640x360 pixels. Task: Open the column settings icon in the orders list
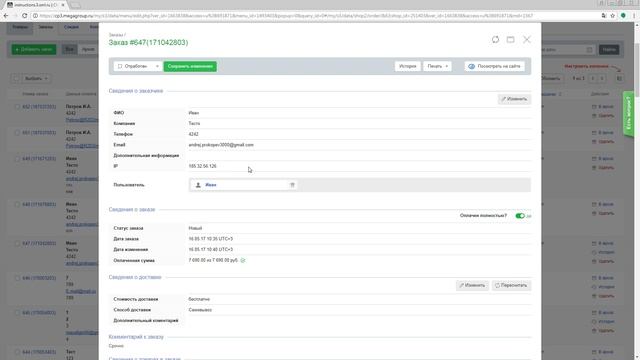coord(619,78)
